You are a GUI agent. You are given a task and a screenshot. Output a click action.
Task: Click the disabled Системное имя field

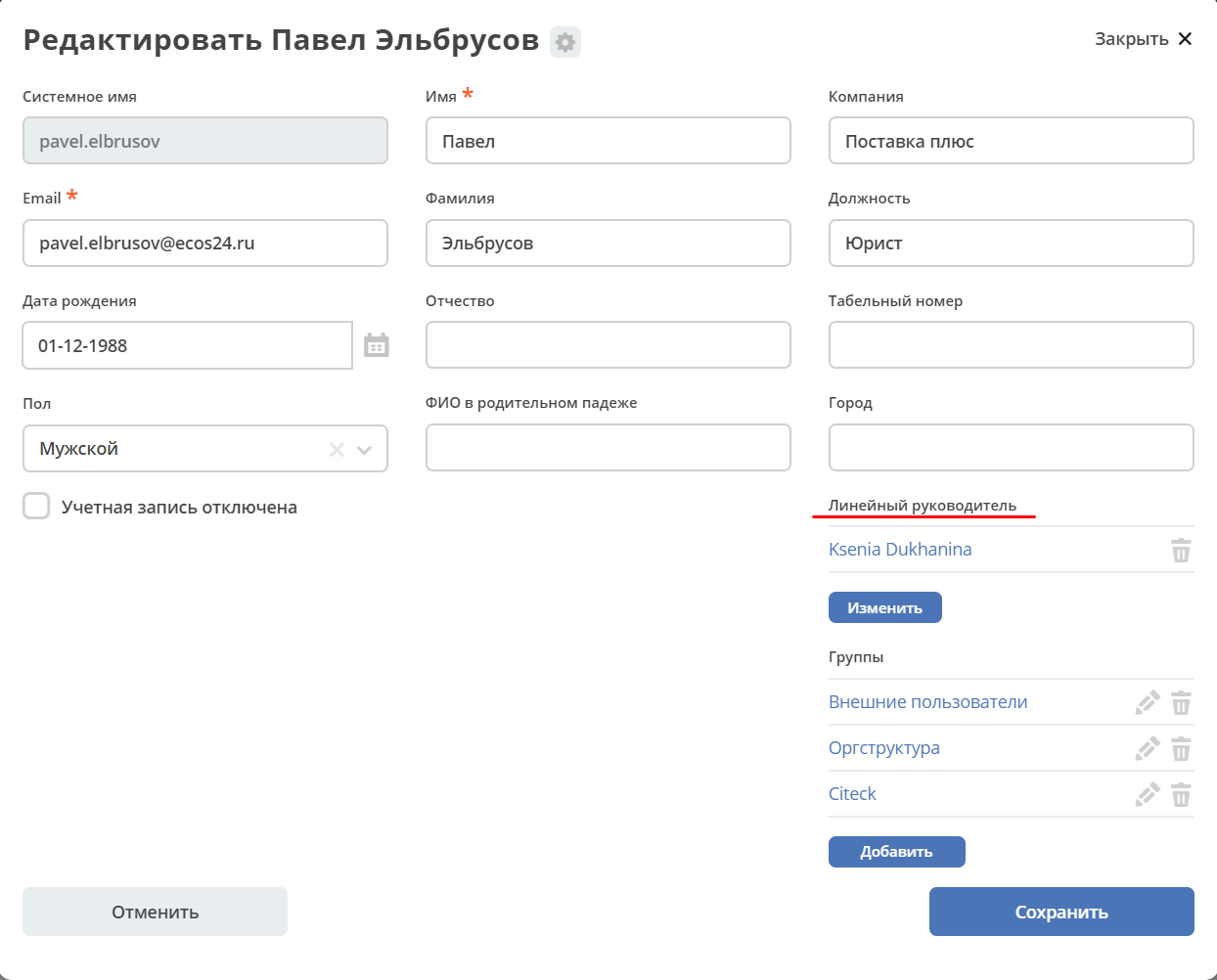click(x=205, y=141)
